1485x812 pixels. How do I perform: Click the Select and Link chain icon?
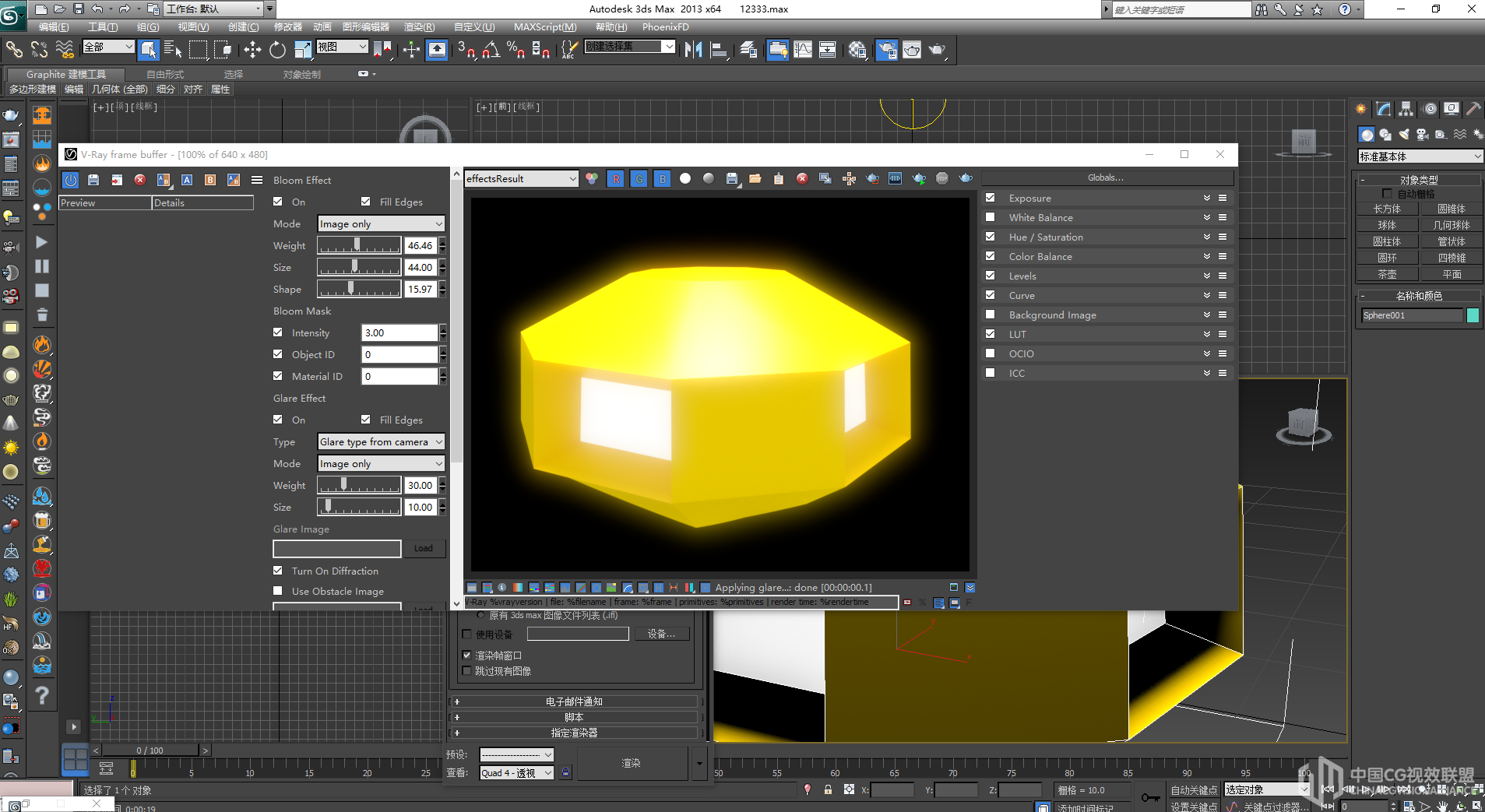pos(14,50)
